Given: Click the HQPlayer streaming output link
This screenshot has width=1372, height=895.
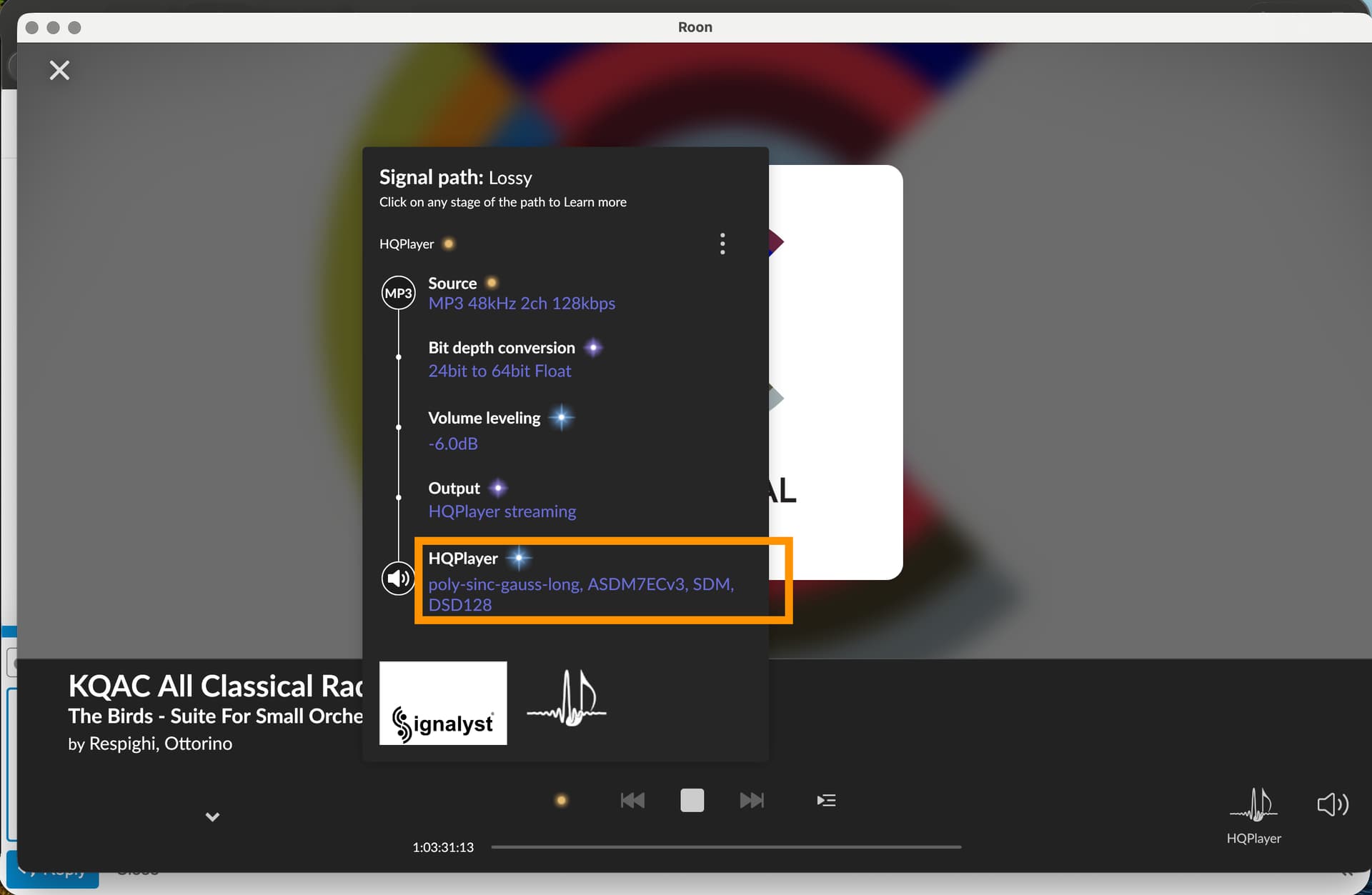Looking at the screenshot, I should (502, 511).
